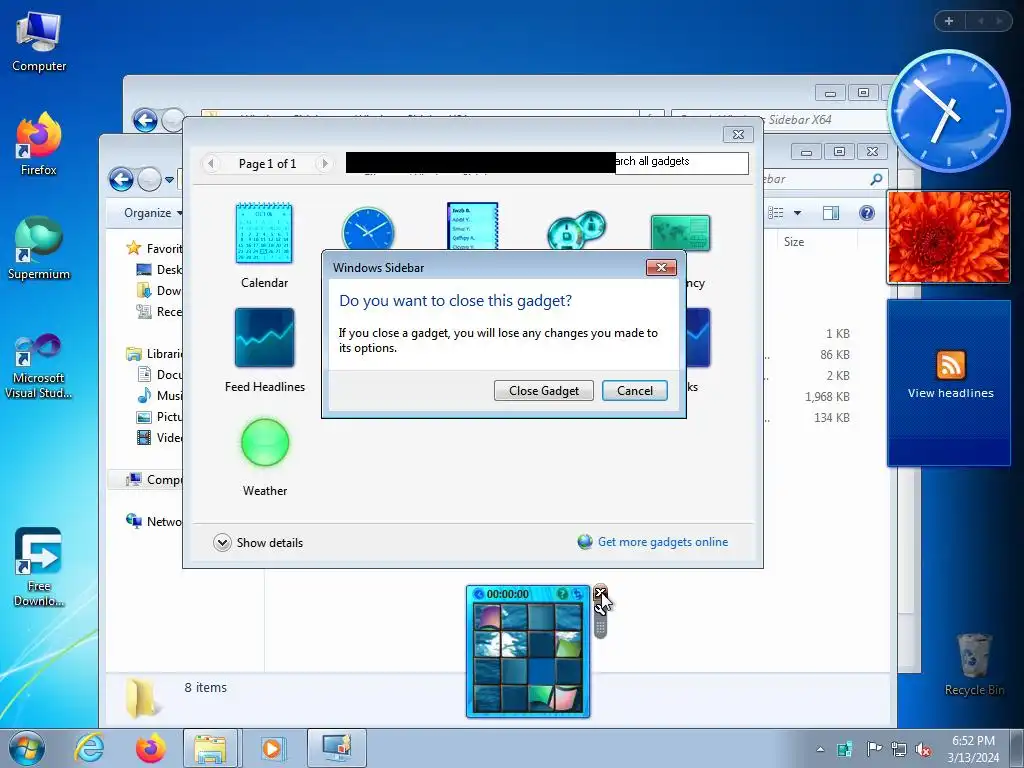Click the top-left puzzle gadget tile
1024x768 pixels.
pyautogui.click(x=487, y=617)
